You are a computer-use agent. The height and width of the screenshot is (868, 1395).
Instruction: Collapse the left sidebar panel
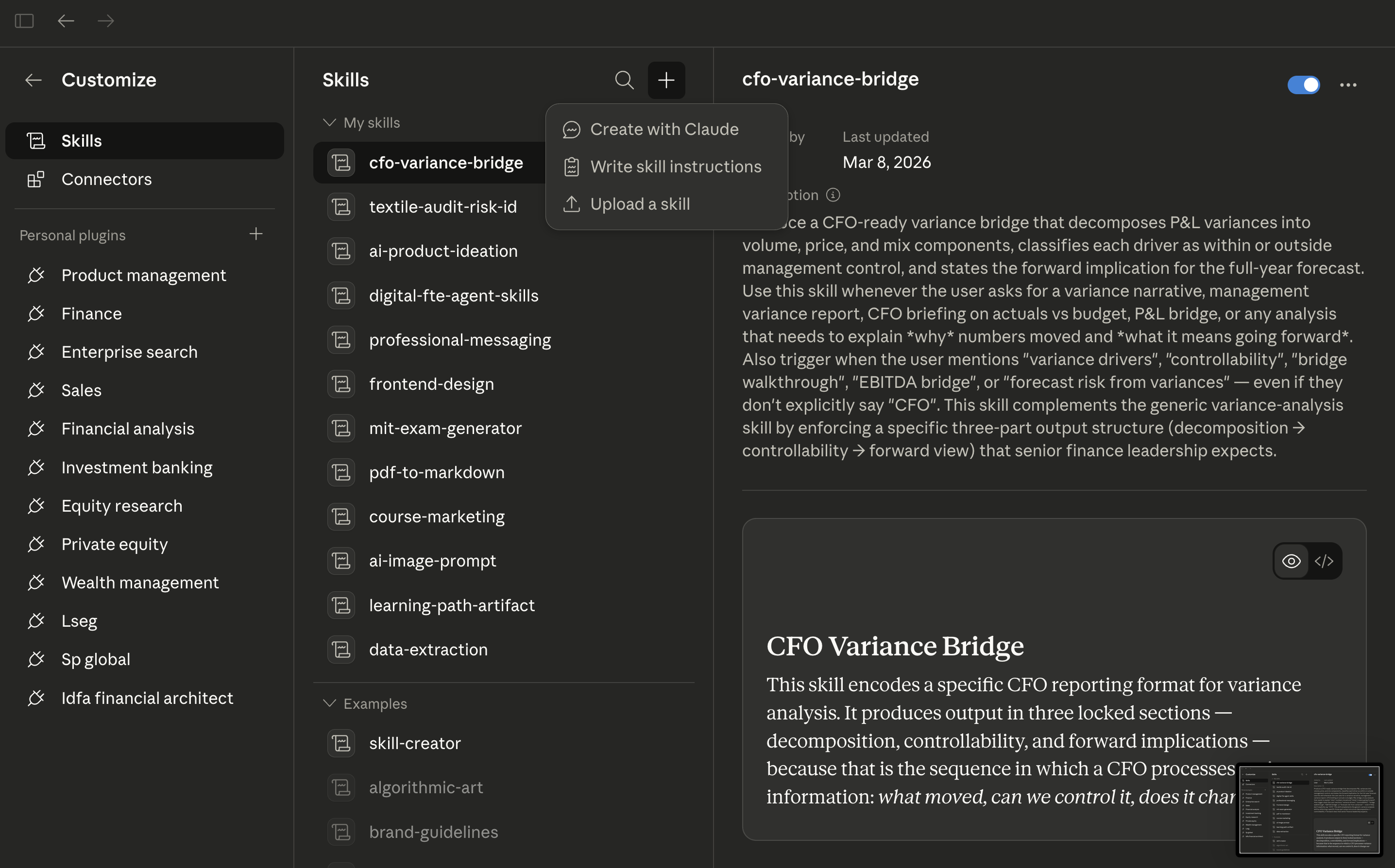tap(24, 21)
